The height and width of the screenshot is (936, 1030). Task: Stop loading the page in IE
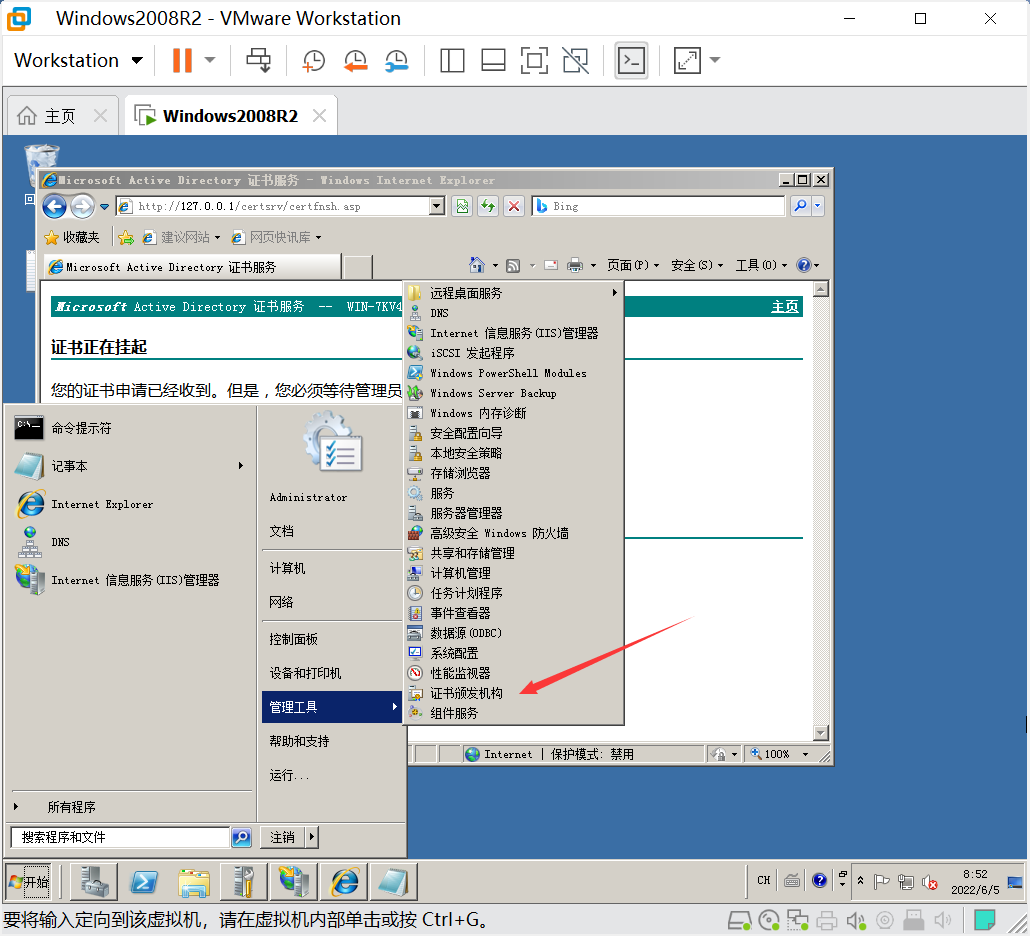(514, 206)
